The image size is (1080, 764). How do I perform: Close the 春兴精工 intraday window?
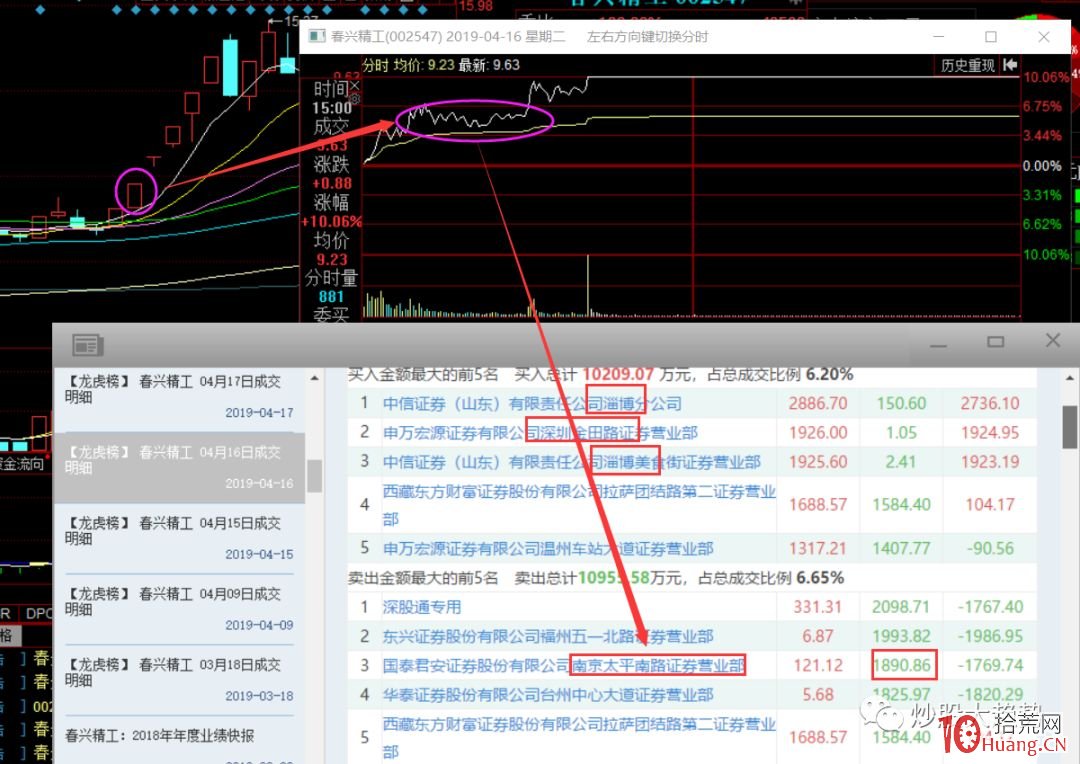tap(1043, 37)
